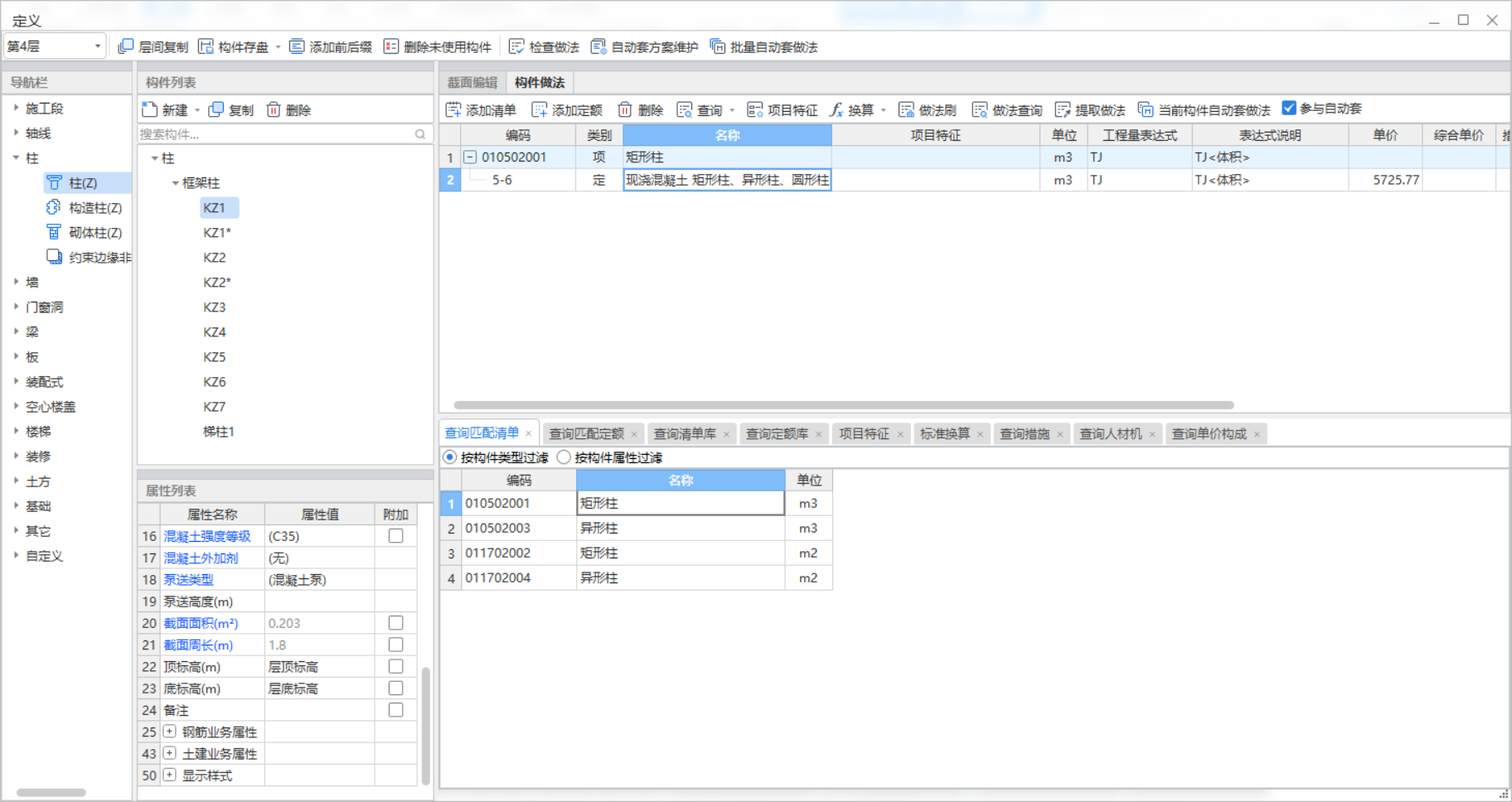Screen dimensions: 1512x802
Task: Collapse the 010502001 row in the 做法 table
Action: point(470,157)
